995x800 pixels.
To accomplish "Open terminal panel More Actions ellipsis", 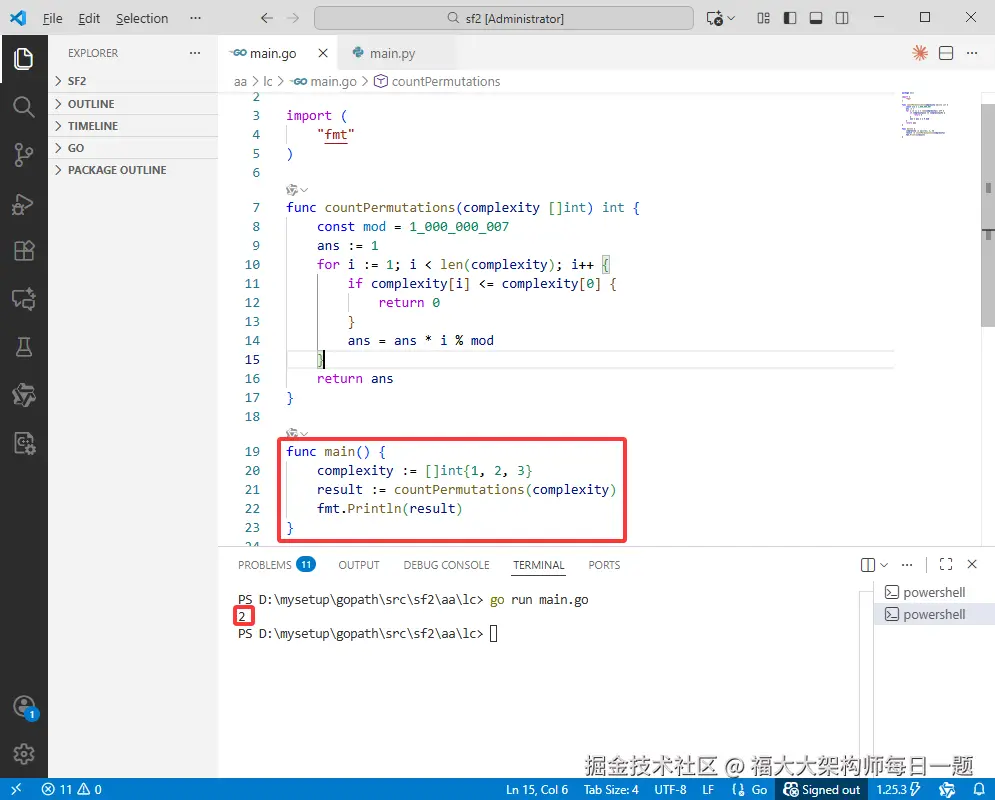I will click(x=907, y=565).
